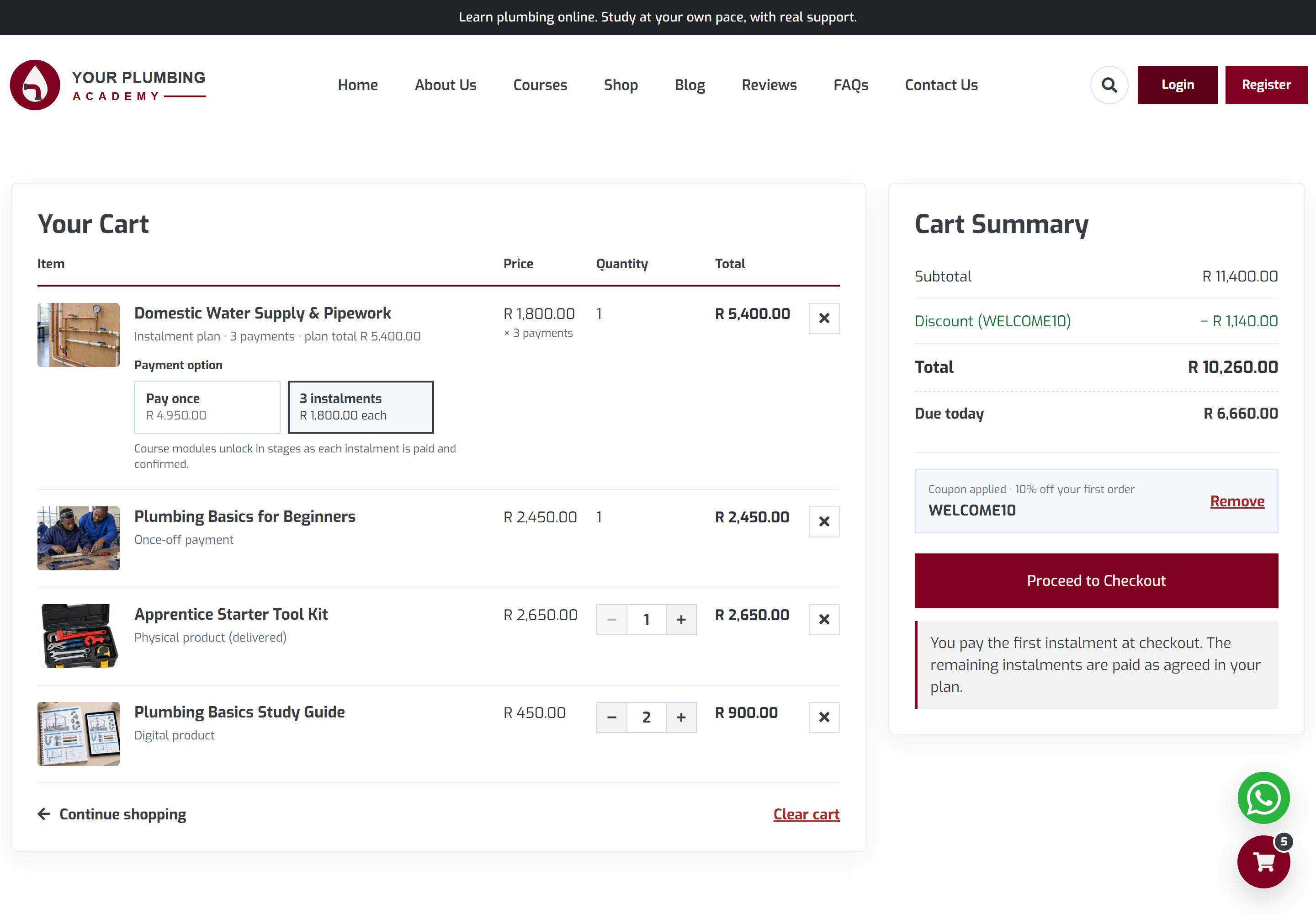Image resolution: width=1316 pixels, height=914 pixels.
Task: Click the Tool Kit quantity input field
Action: [x=647, y=620]
